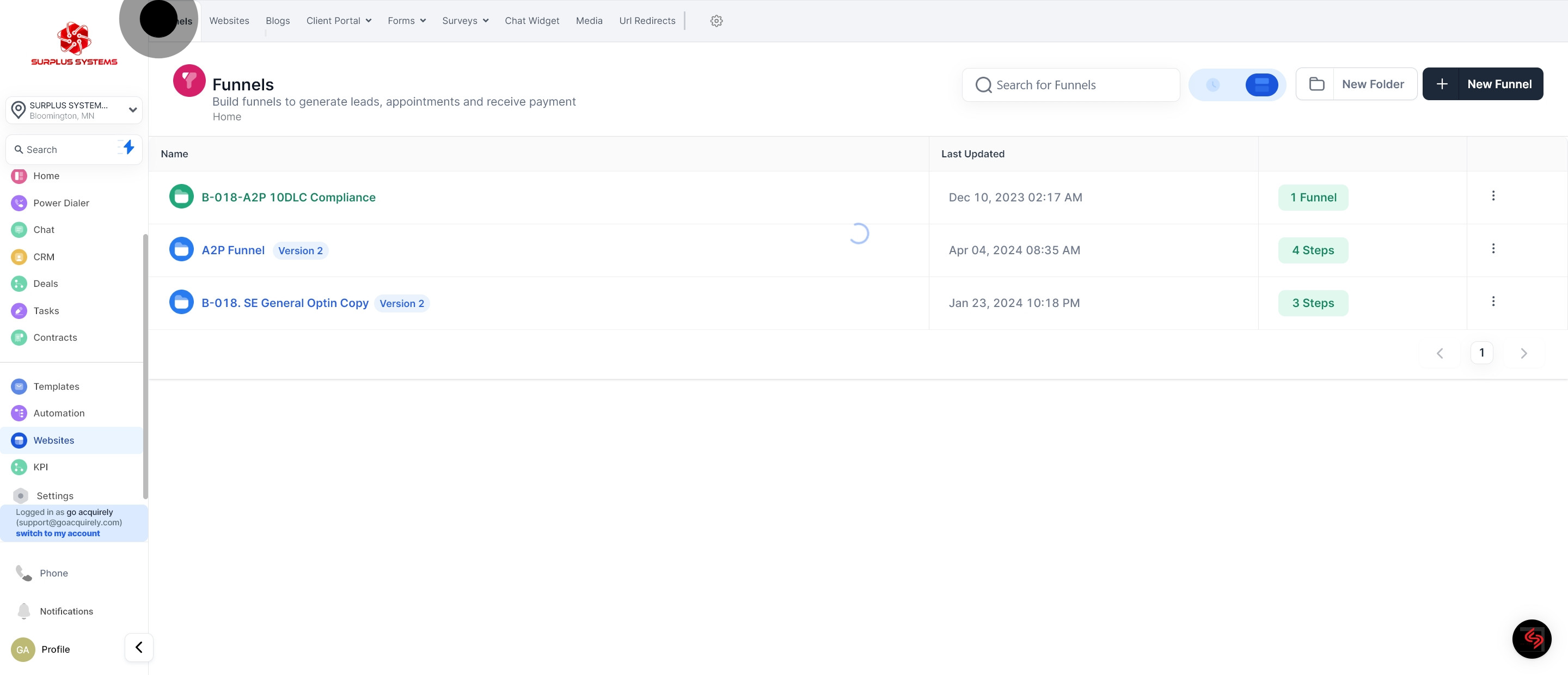This screenshot has height=675, width=1568.
Task: Expand the Forms dropdown menu
Action: pos(407,21)
